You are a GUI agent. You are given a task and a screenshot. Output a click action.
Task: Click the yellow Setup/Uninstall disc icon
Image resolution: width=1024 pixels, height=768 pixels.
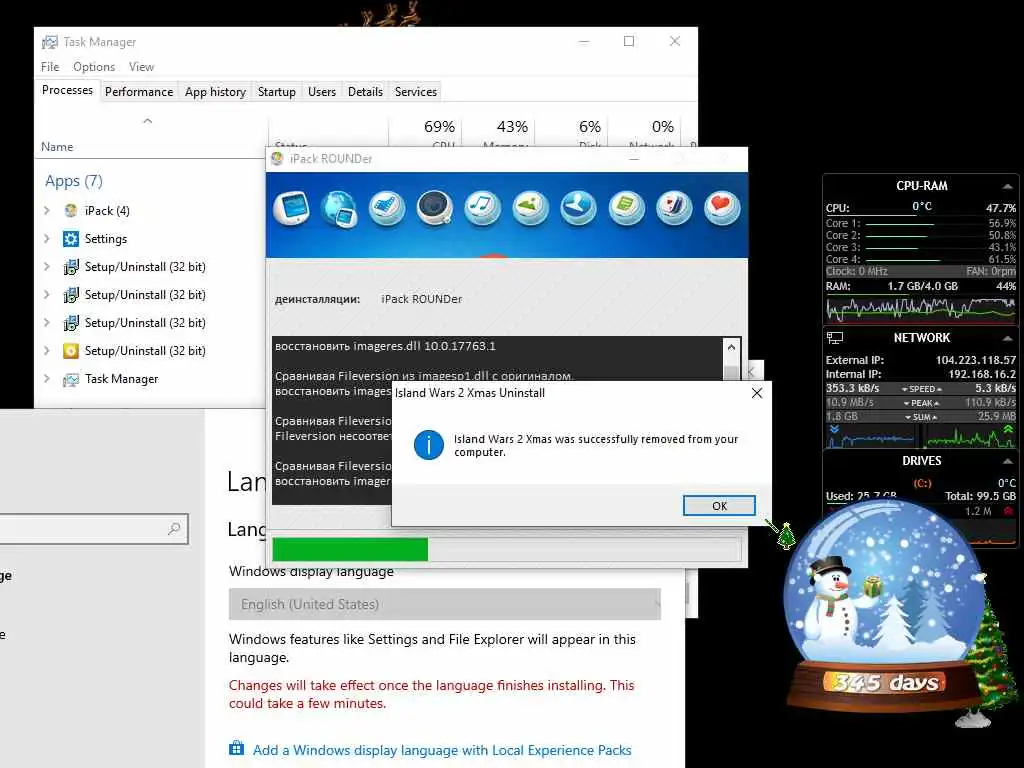point(71,351)
